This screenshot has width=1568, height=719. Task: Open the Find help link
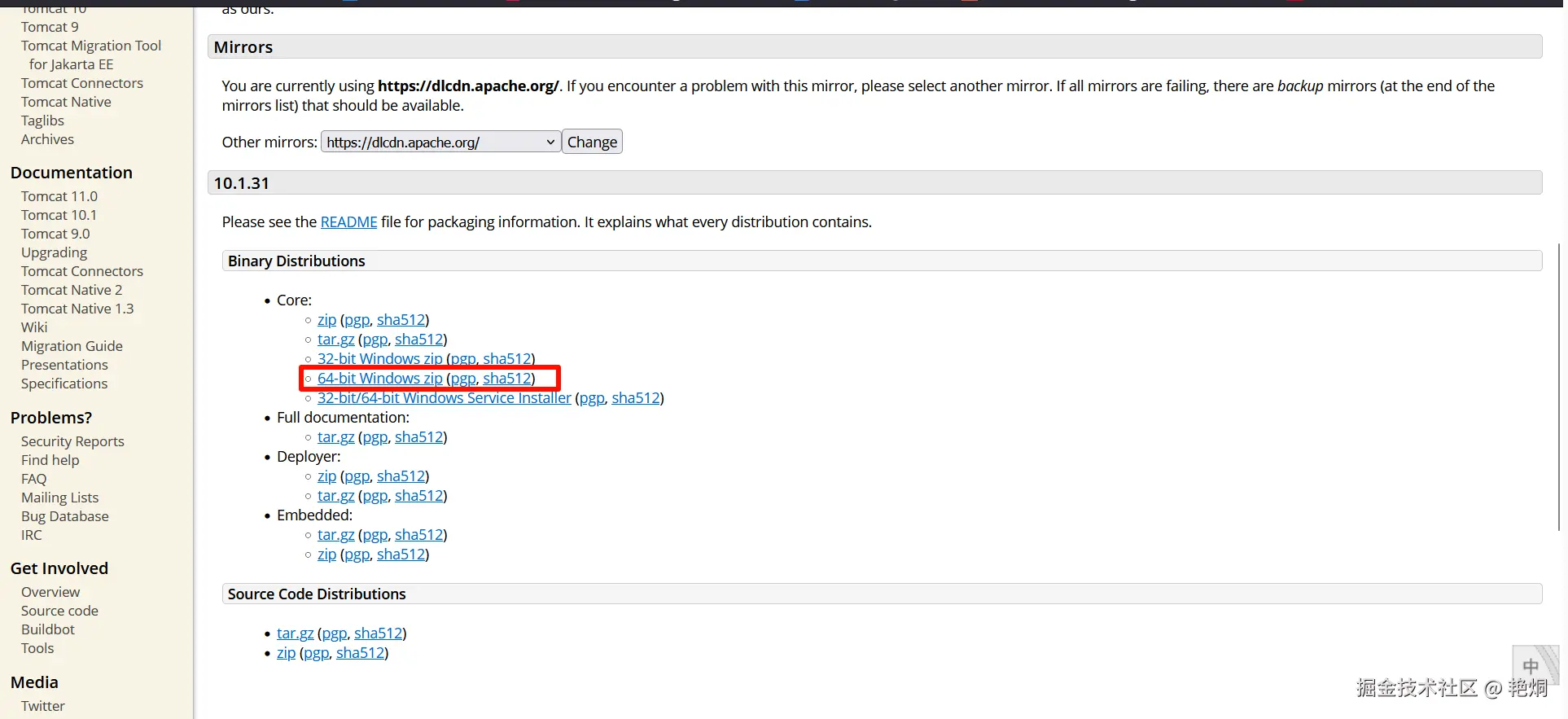[50, 460]
